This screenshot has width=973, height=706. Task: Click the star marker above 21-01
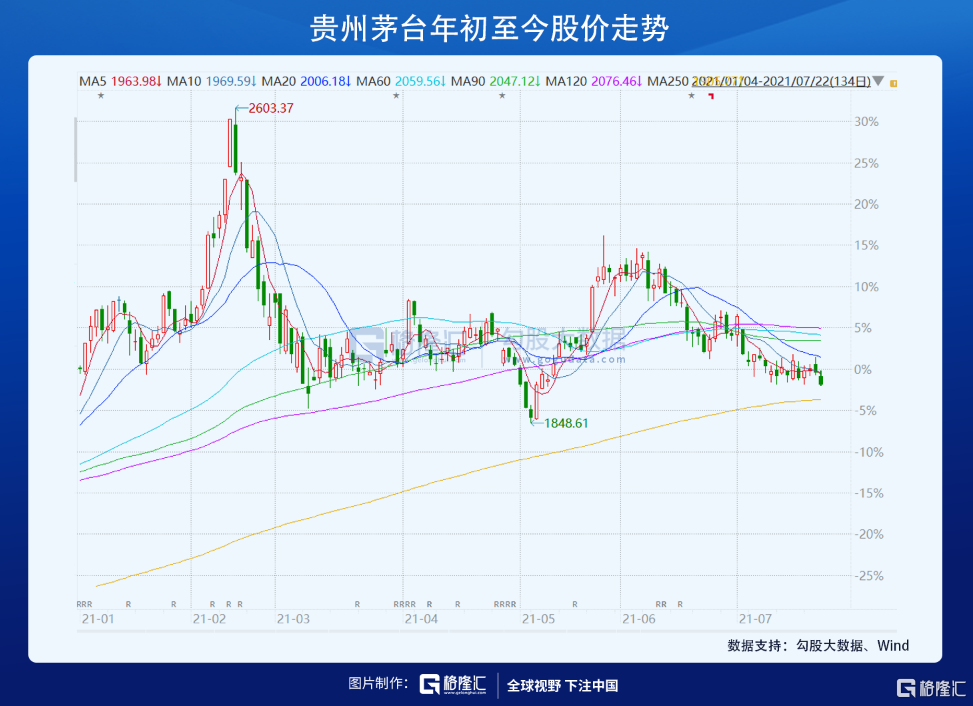101,96
